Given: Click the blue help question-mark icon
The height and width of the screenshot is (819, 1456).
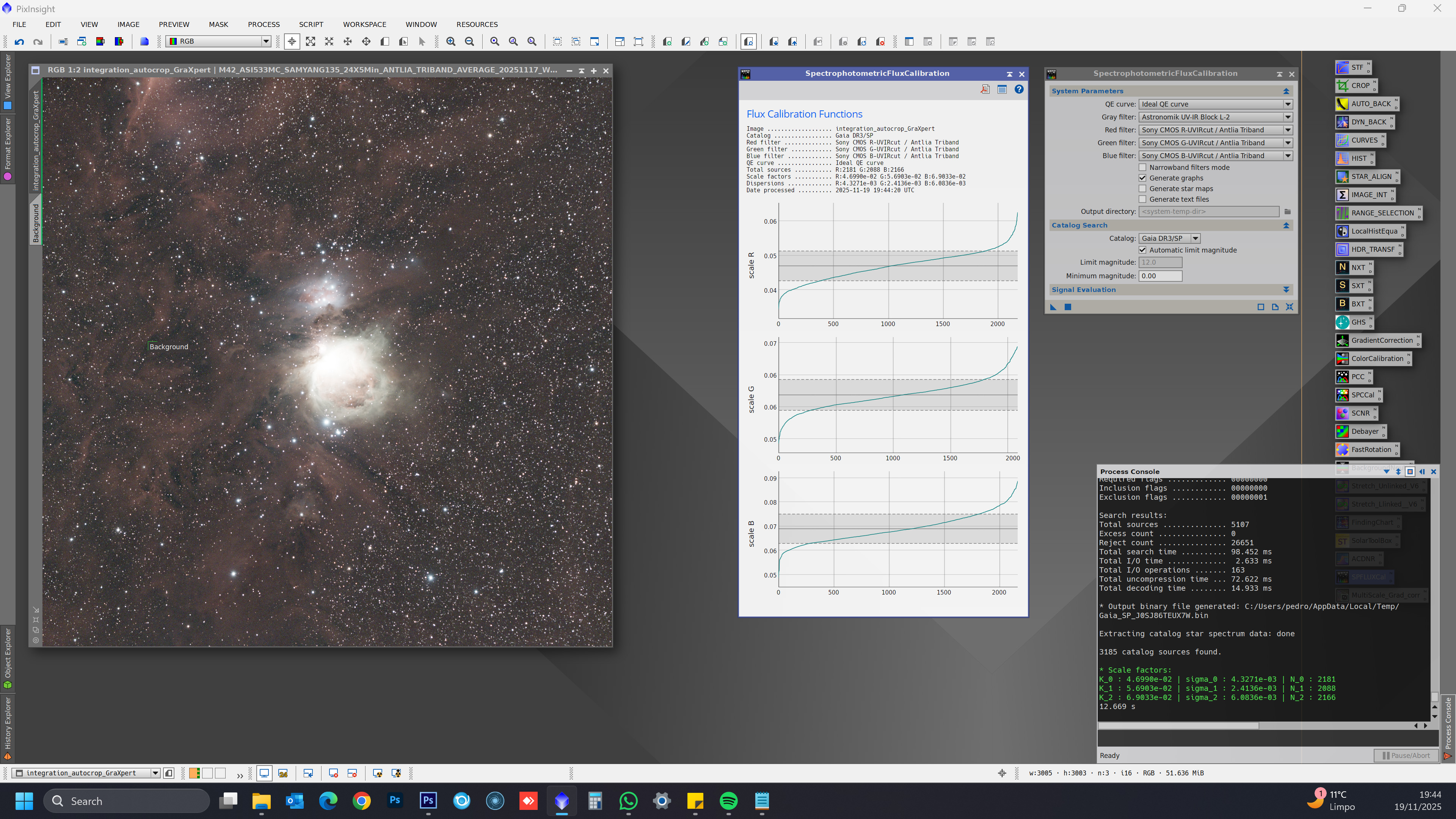Looking at the screenshot, I should [1018, 89].
